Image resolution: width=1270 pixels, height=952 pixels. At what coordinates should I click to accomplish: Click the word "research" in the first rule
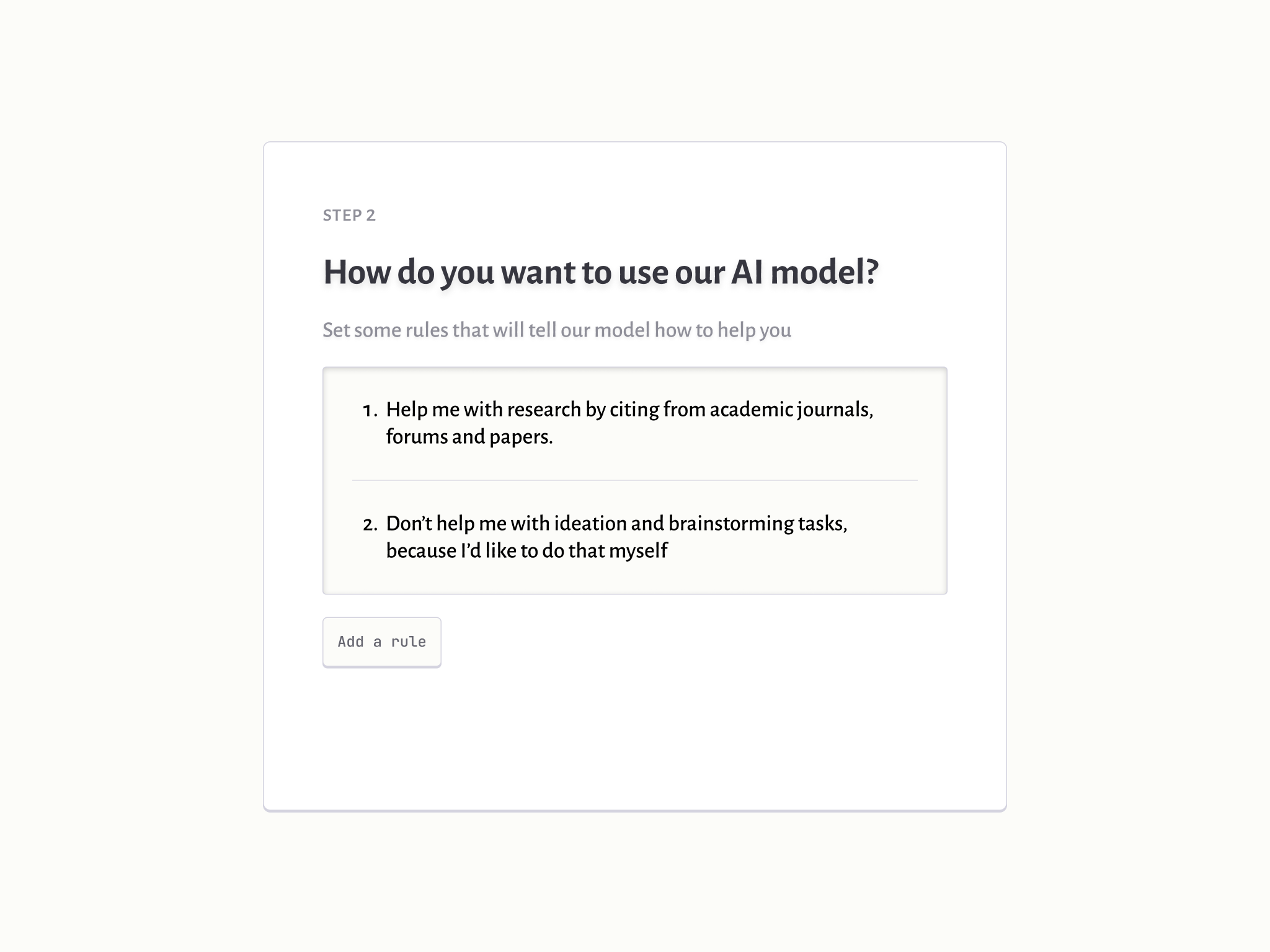[543, 410]
